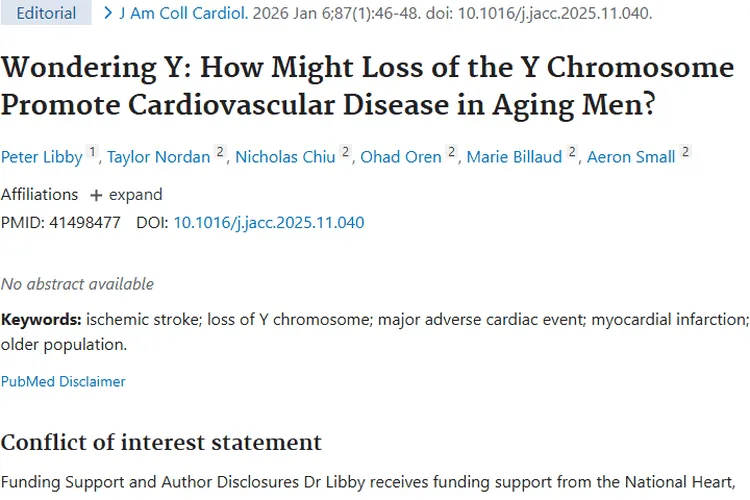Viewport: 750px width, 500px height.
Task: Open the PubMed Disclaimer link
Action: (x=63, y=381)
